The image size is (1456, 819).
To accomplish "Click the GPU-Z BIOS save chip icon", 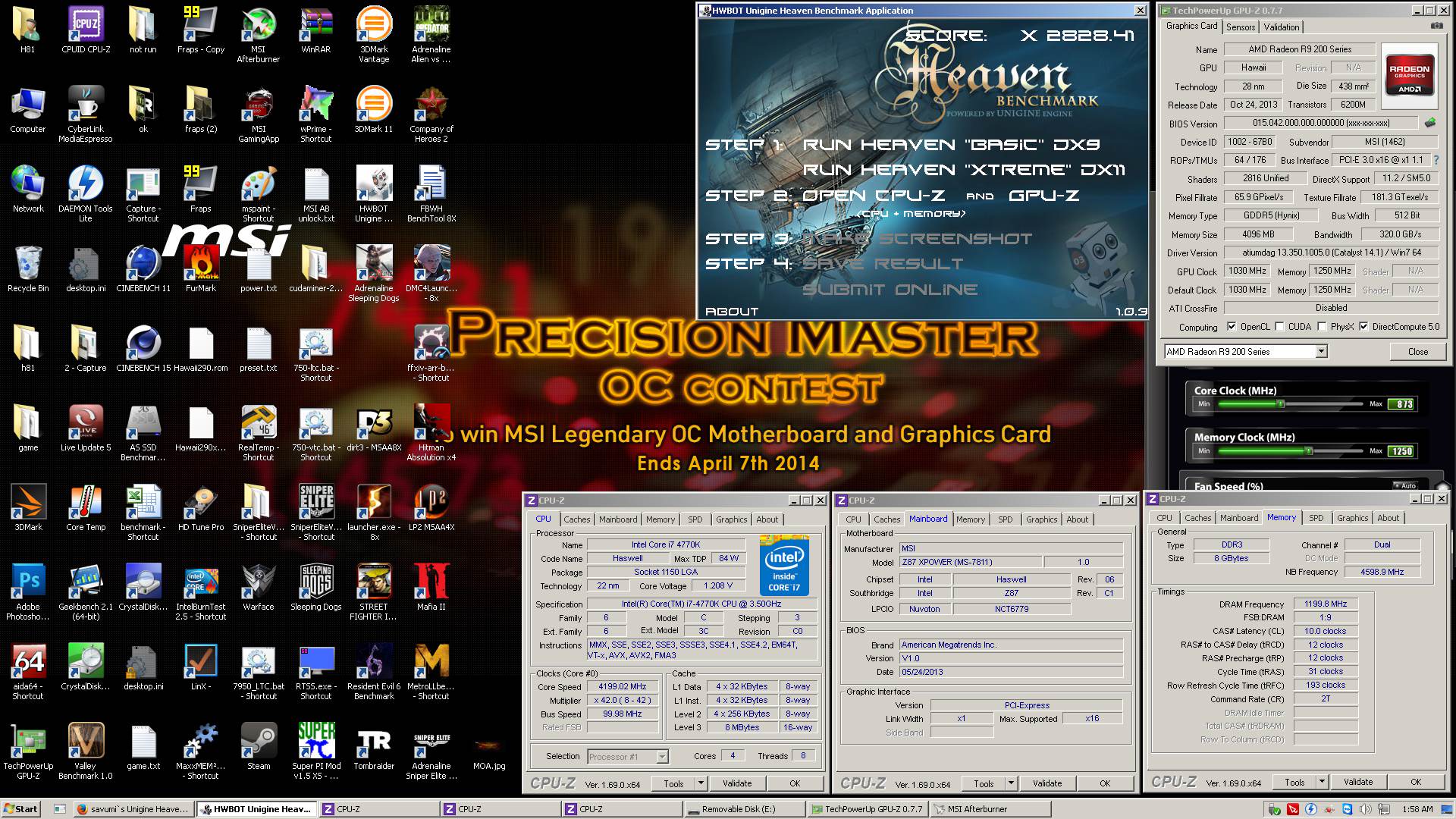I will click(1430, 123).
